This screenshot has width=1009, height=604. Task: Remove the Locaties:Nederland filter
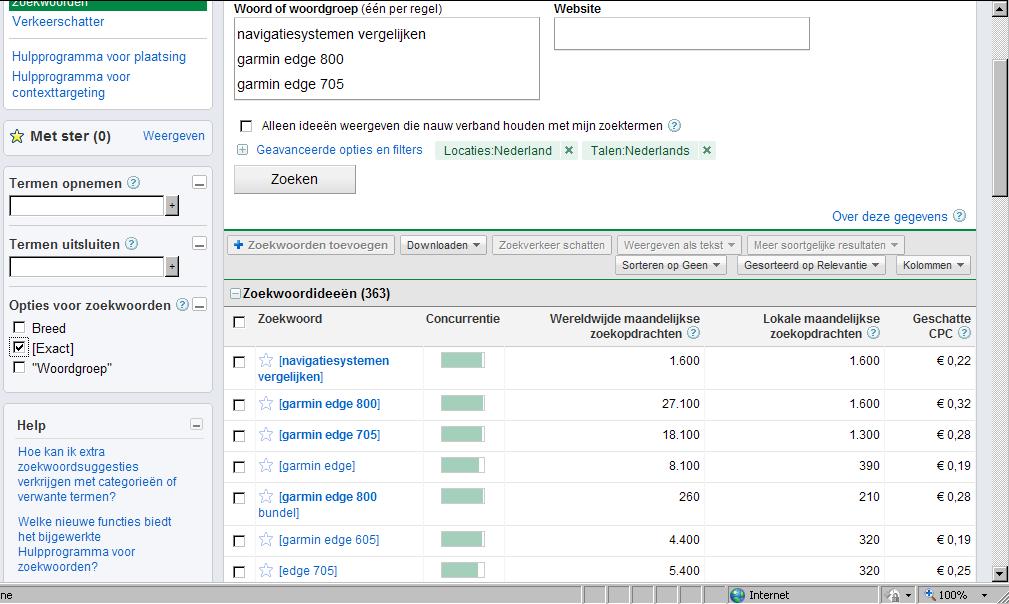(568, 150)
